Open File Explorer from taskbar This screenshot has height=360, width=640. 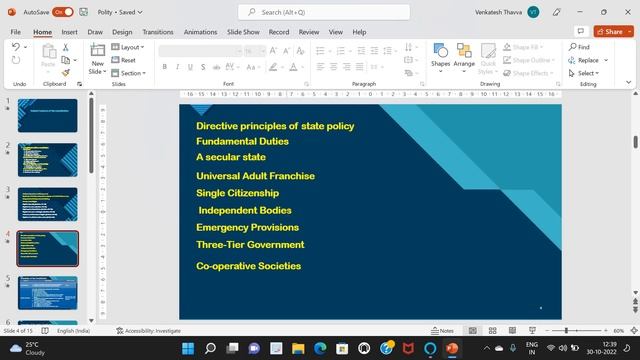(x=298, y=349)
